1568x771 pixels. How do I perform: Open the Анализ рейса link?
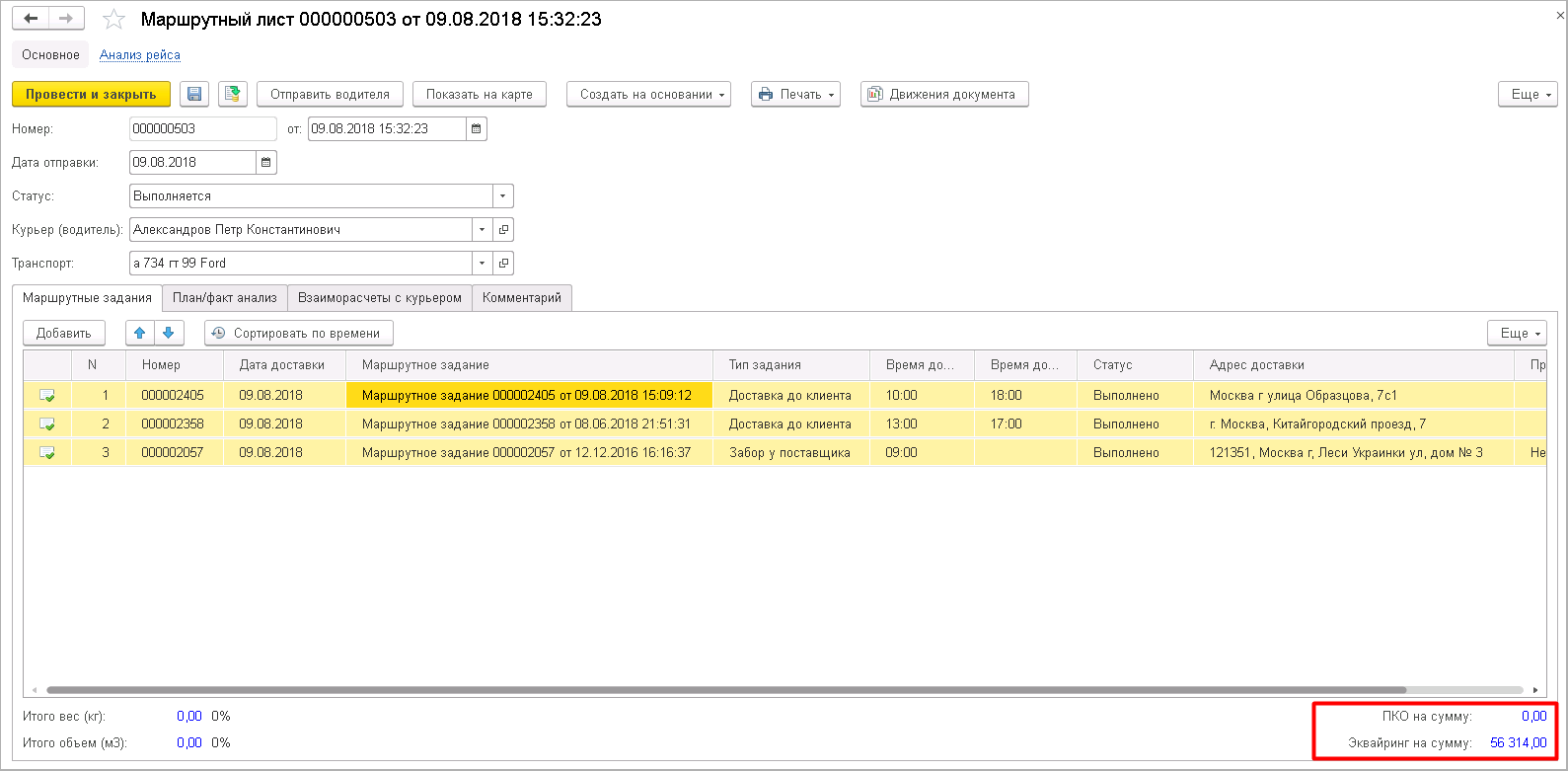(x=140, y=54)
